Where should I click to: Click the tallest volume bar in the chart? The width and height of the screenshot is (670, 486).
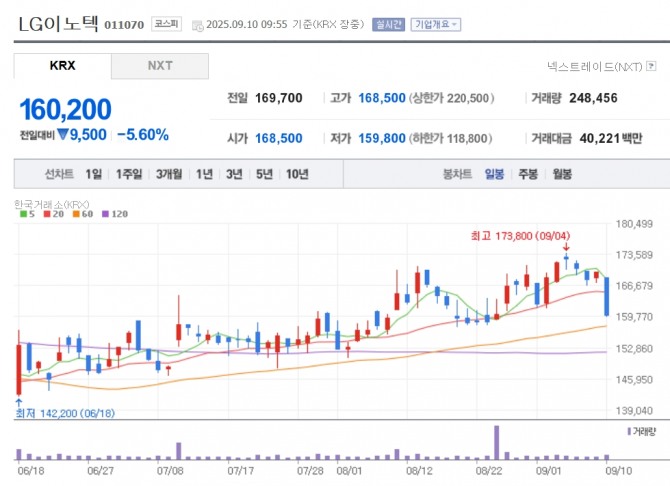click(496, 443)
